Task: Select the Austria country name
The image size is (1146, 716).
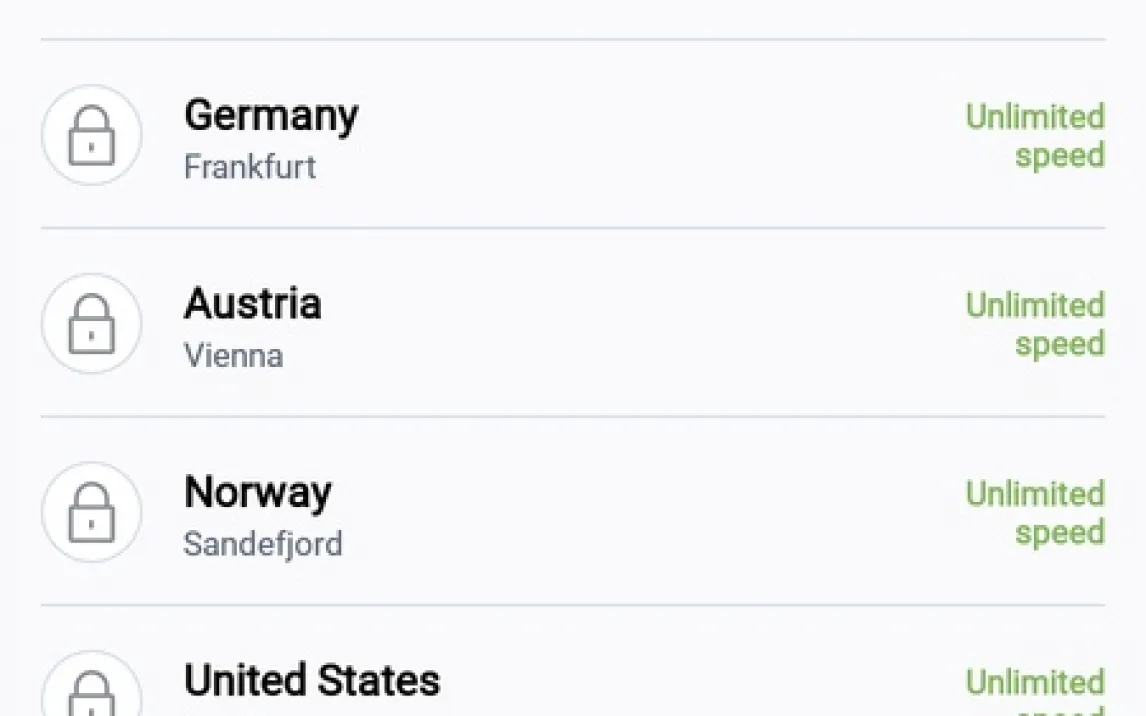Action: click(x=253, y=304)
